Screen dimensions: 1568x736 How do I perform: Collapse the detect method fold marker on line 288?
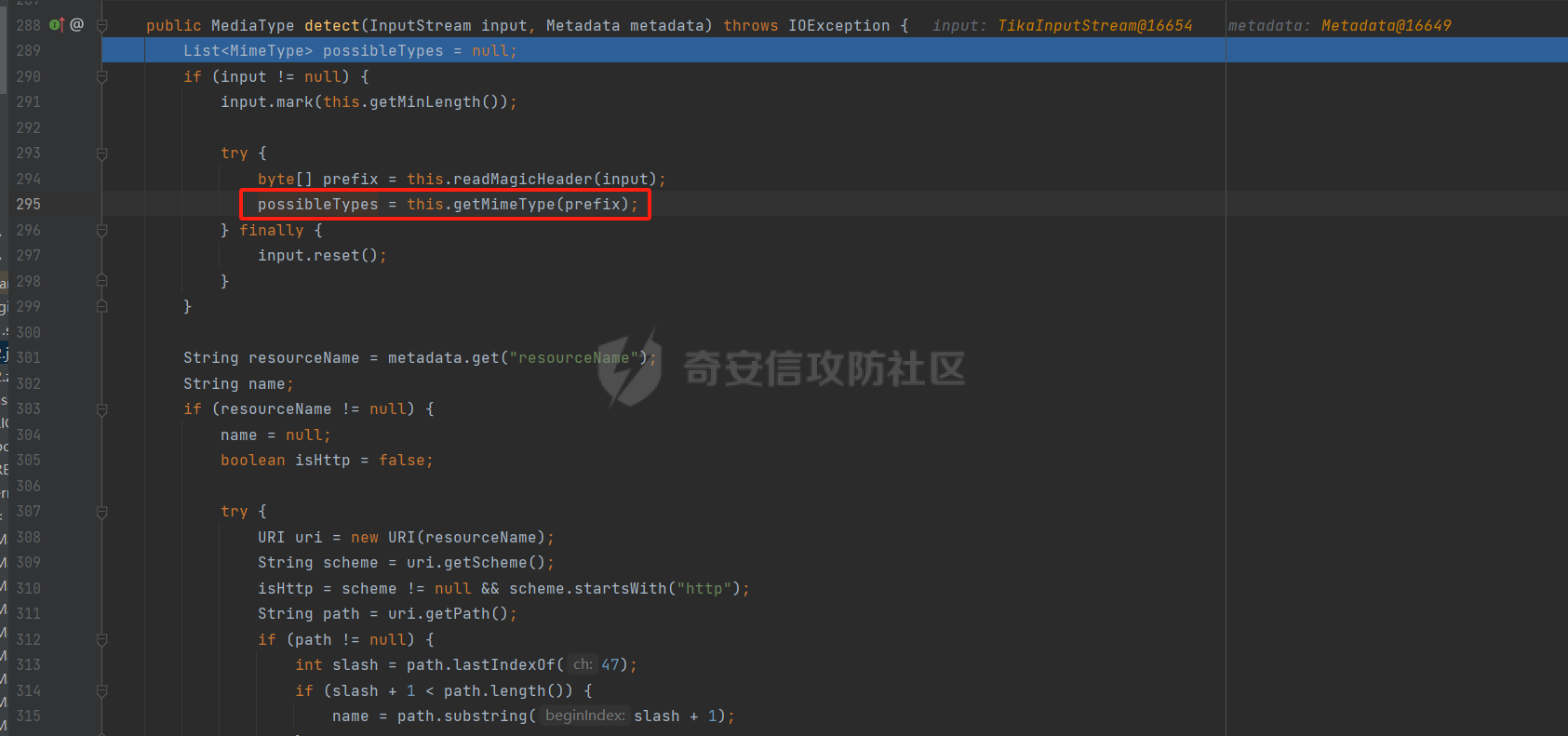[102, 26]
